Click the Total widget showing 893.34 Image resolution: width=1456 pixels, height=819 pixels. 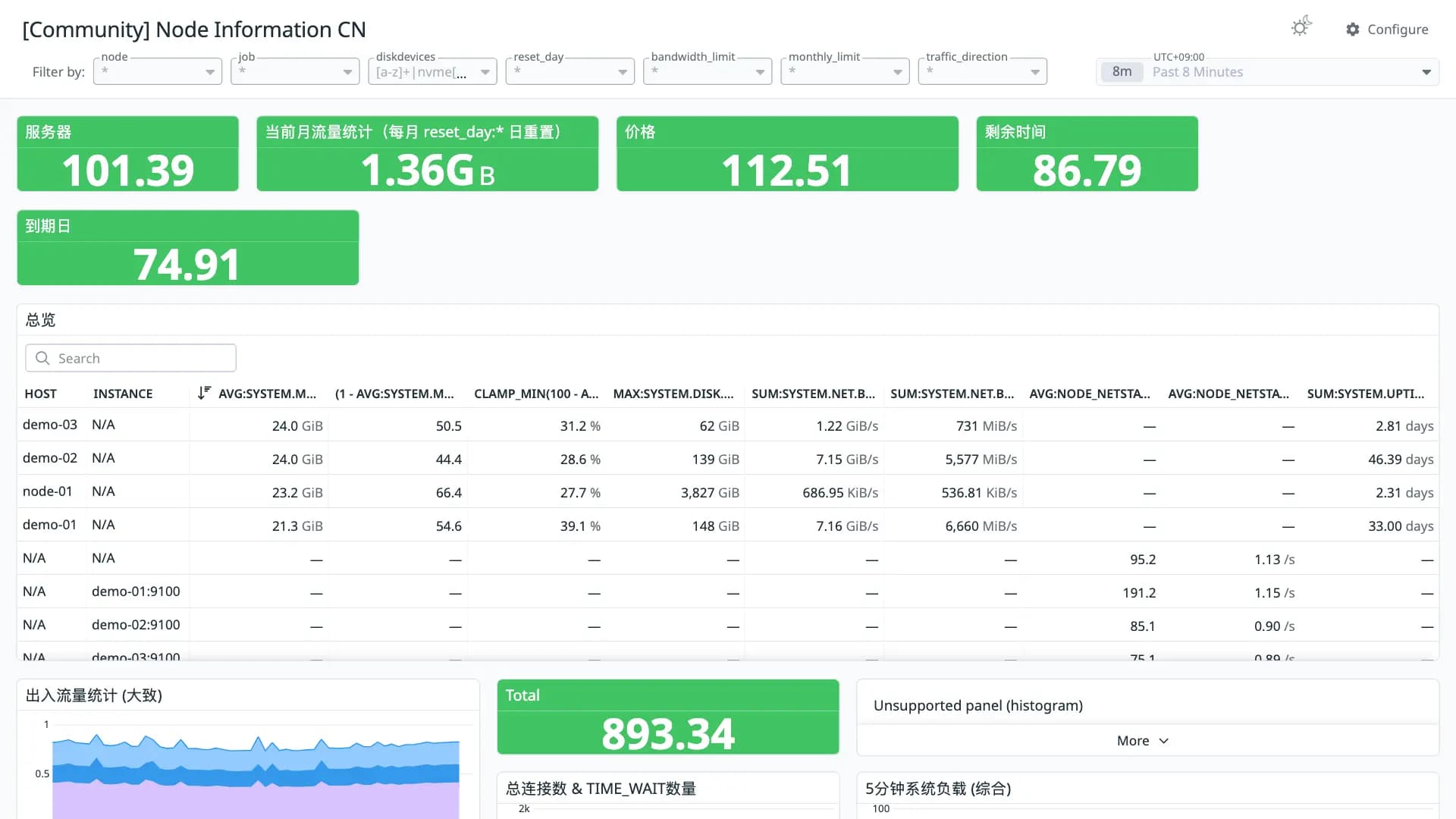668,717
